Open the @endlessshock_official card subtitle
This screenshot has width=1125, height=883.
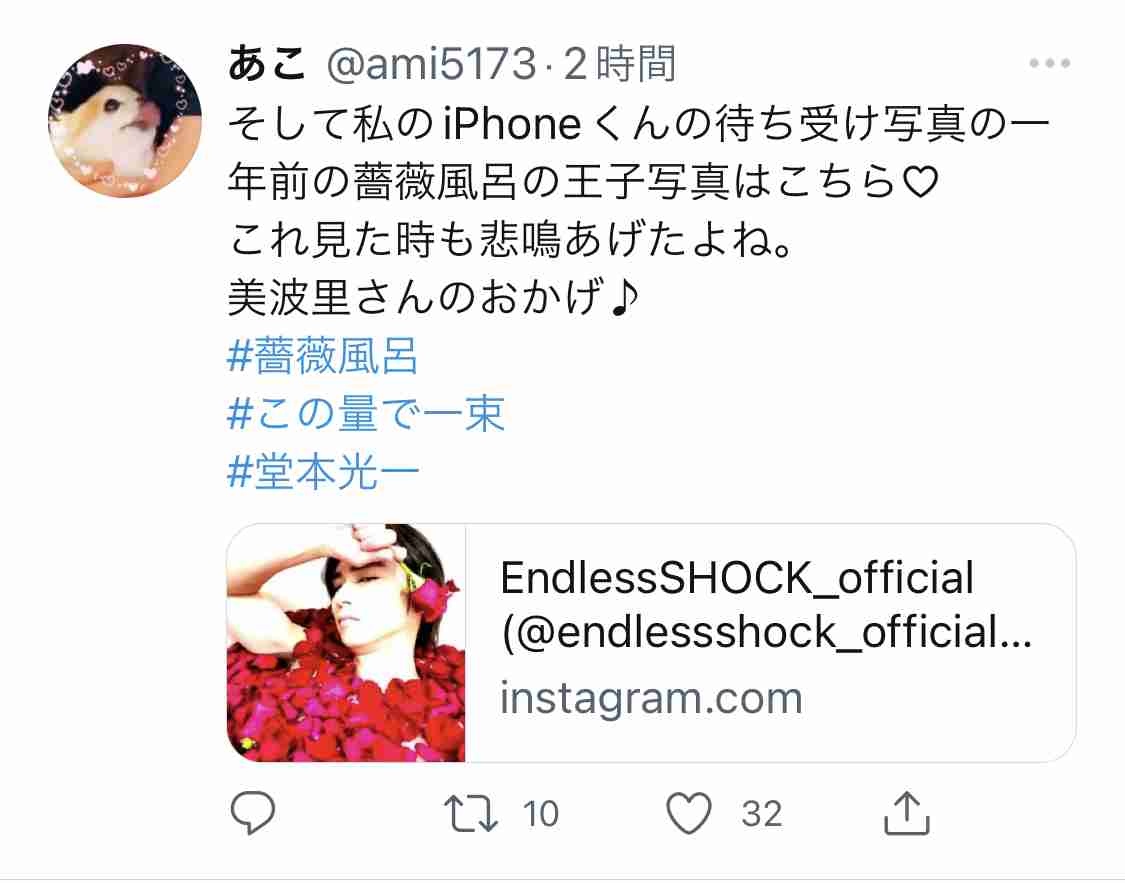pyautogui.click(x=766, y=633)
